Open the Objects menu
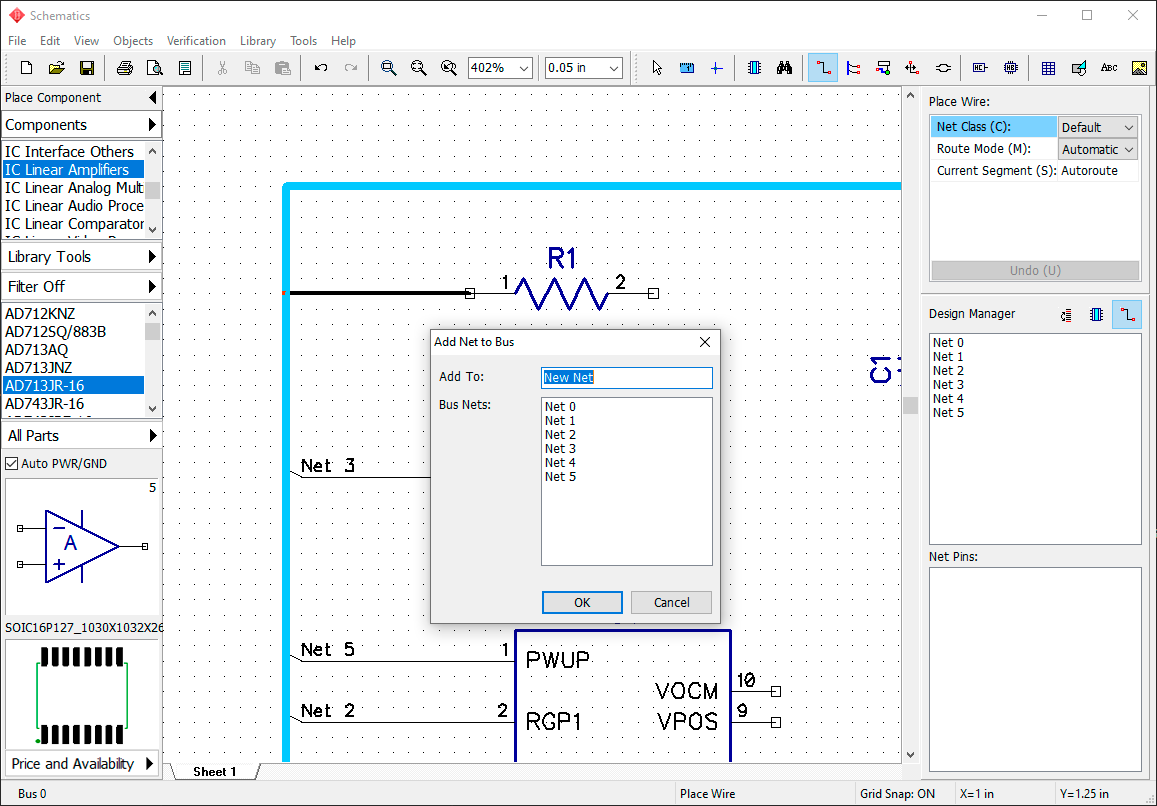Image resolution: width=1157 pixels, height=806 pixels. click(x=133, y=41)
